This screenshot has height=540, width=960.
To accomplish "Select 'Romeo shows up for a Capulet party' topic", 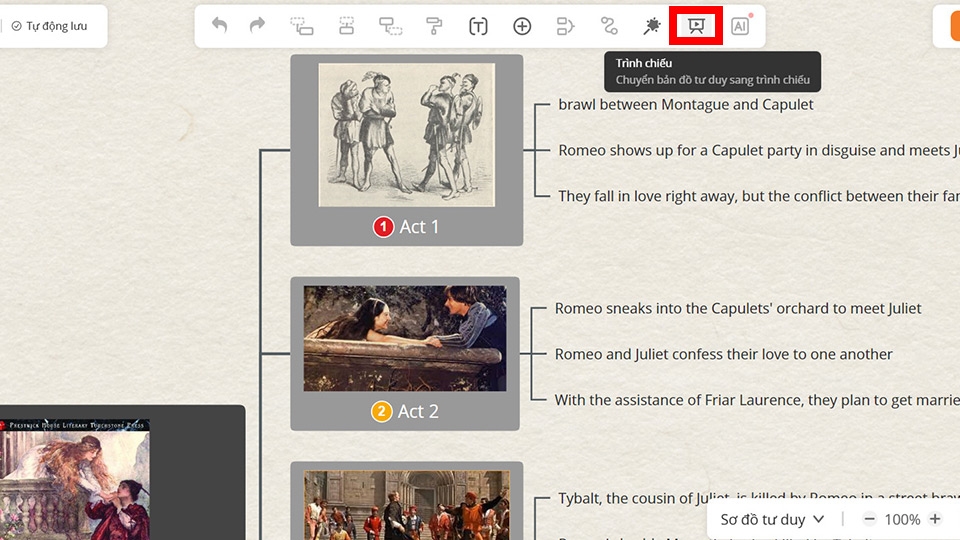I will (759, 151).
